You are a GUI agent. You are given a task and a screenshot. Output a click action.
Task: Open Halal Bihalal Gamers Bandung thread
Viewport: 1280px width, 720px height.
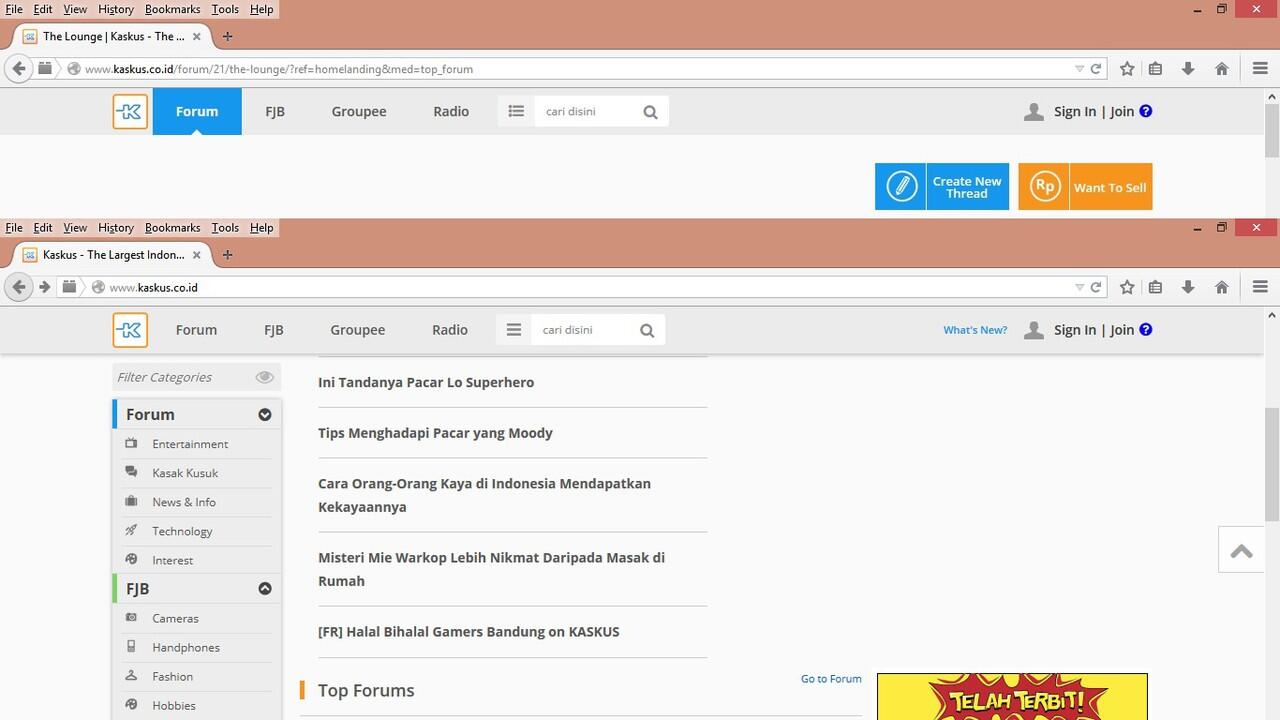[469, 632]
